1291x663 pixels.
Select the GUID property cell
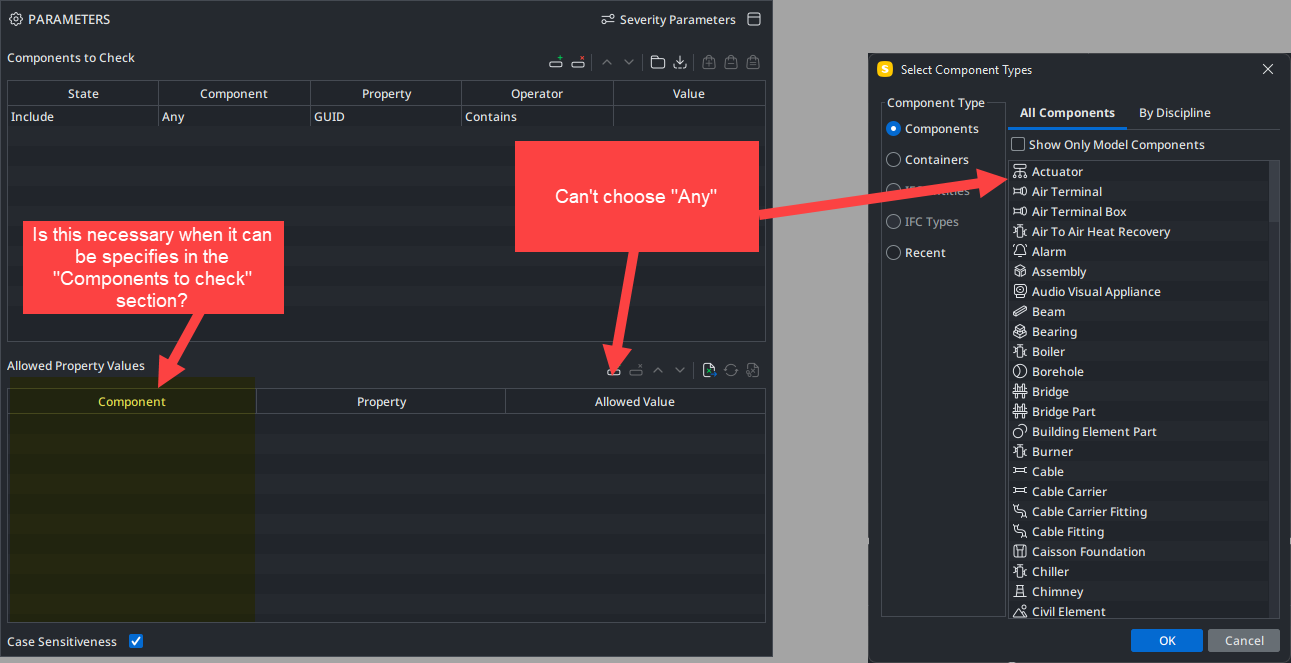pos(386,117)
